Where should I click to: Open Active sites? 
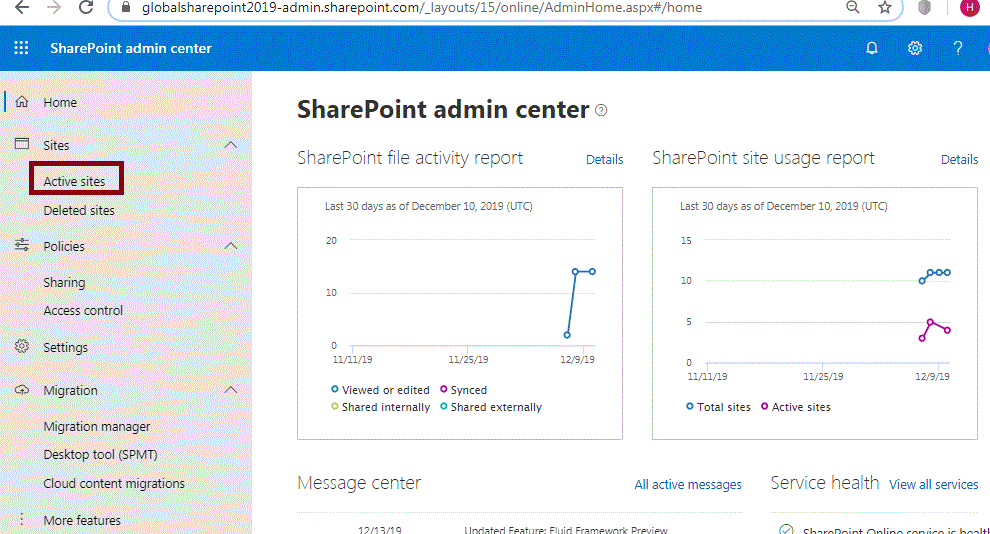[x=74, y=181]
